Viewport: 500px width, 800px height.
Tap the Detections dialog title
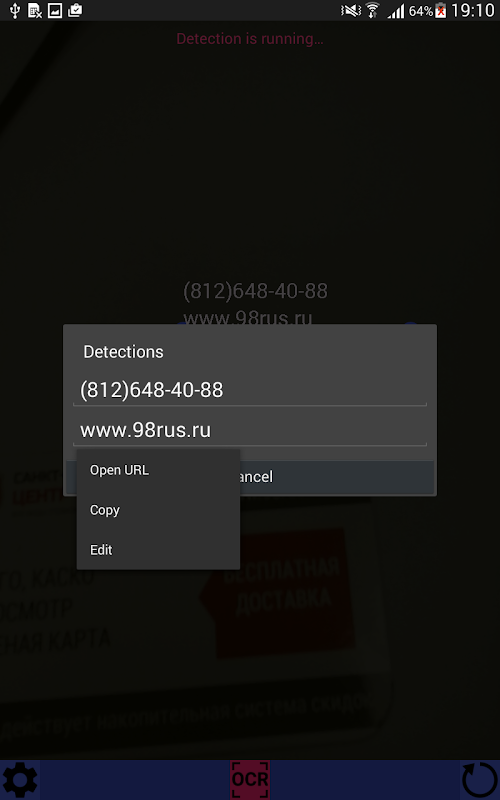coord(123,352)
